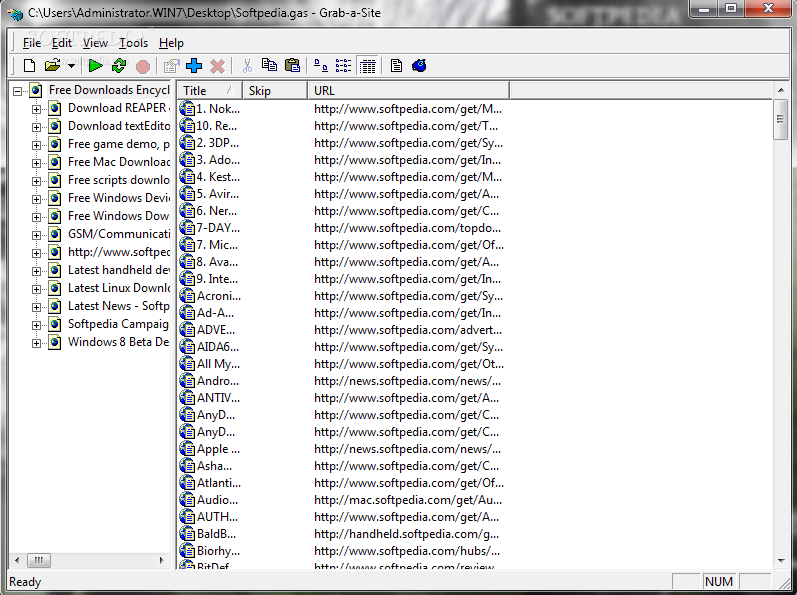Expand the Free Mac Downloads node
The height and width of the screenshot is (595, 797).
point(36,163)
